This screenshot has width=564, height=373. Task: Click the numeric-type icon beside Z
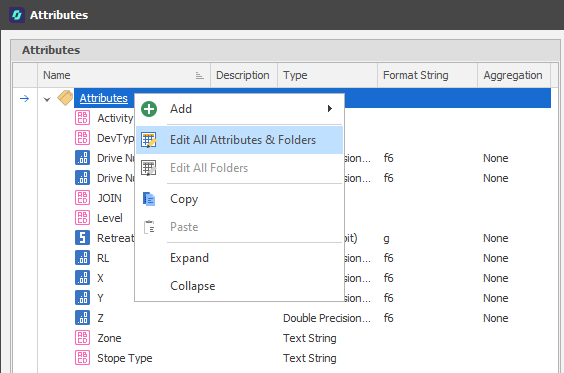pyautogui.click(x=82, y=318)
